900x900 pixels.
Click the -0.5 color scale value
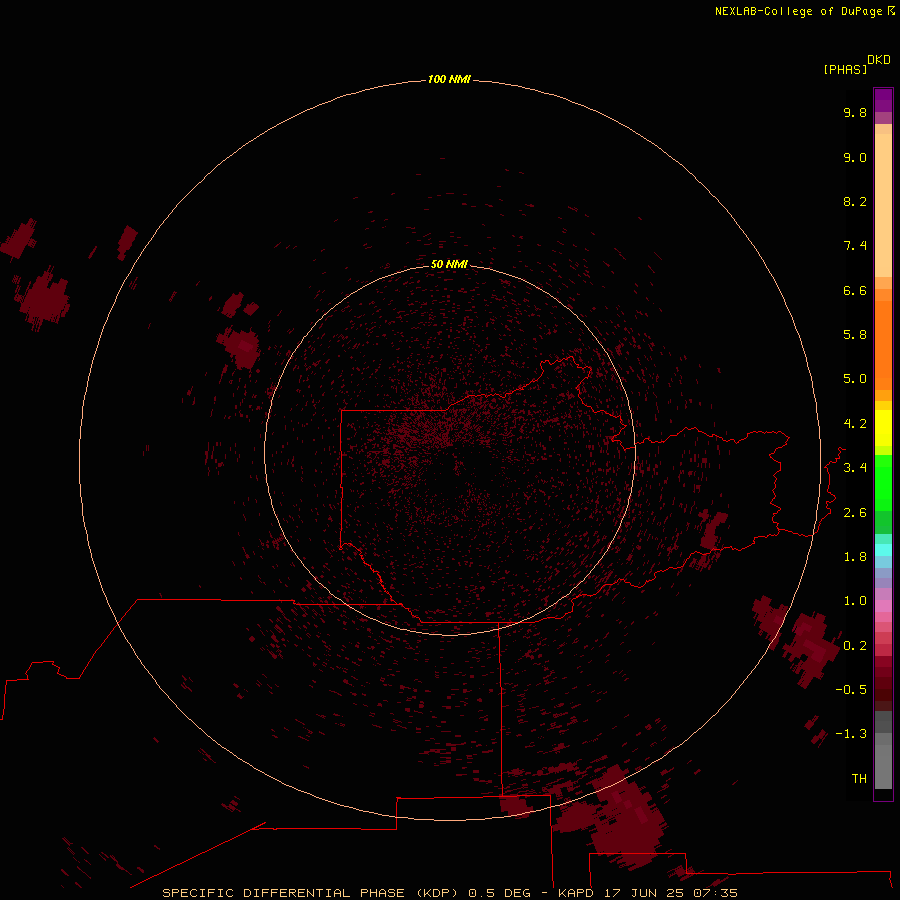pos(851,690)
